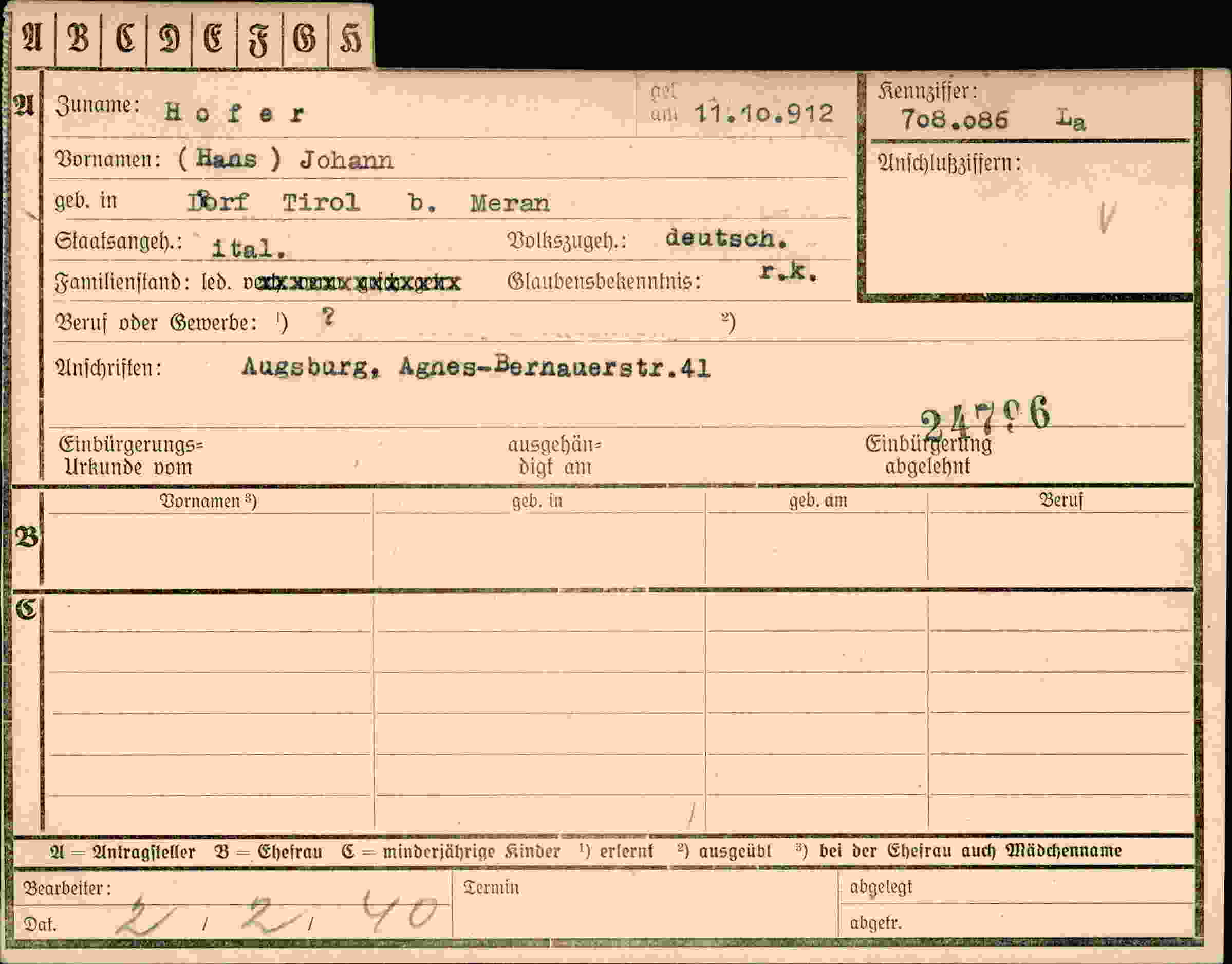This screenshot has height=964, width=1232.
Task: Click the section C row marker
Action: click(26, 609)
